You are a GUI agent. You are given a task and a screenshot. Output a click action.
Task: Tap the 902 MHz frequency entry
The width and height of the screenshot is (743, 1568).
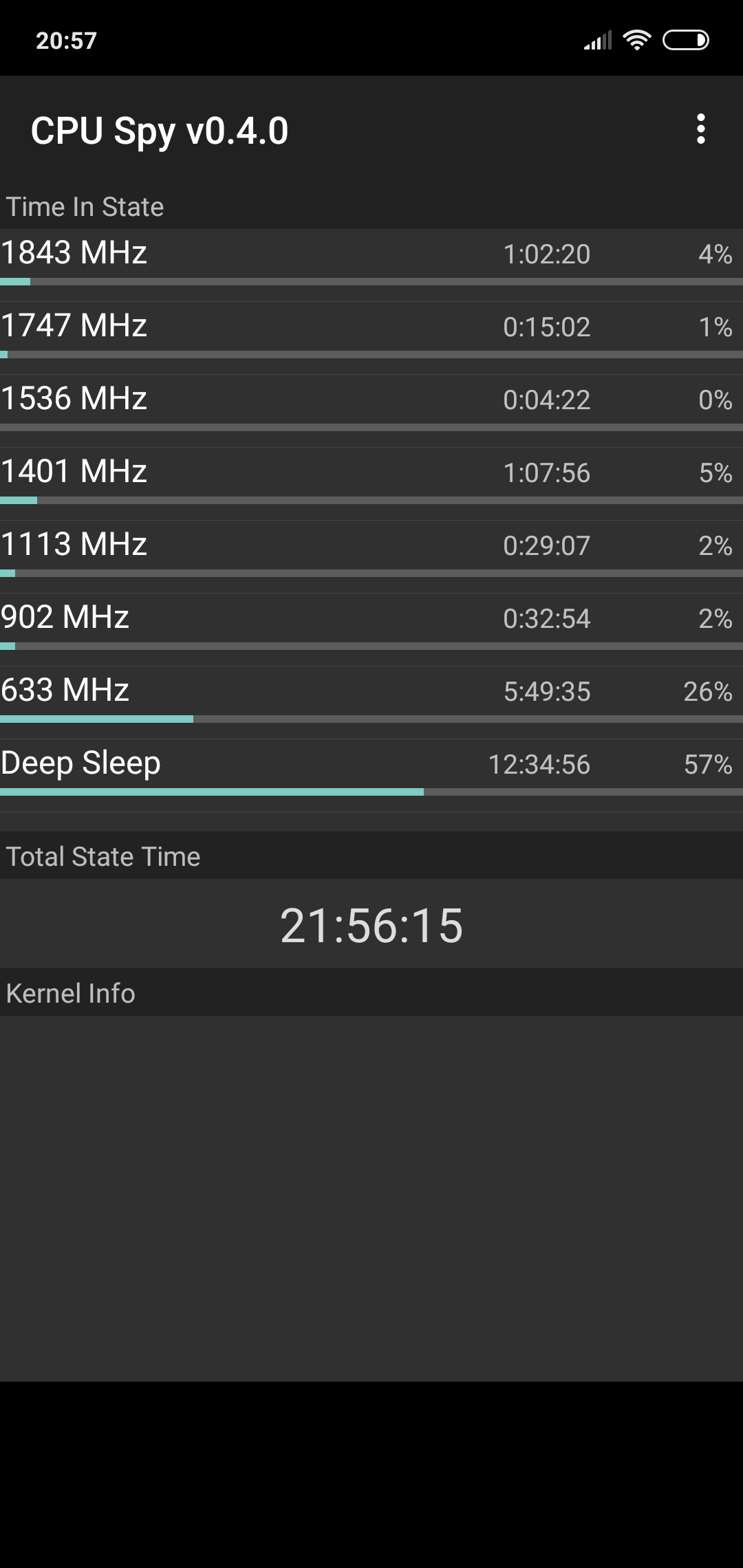pyautogui.click(x=65, y=618)
